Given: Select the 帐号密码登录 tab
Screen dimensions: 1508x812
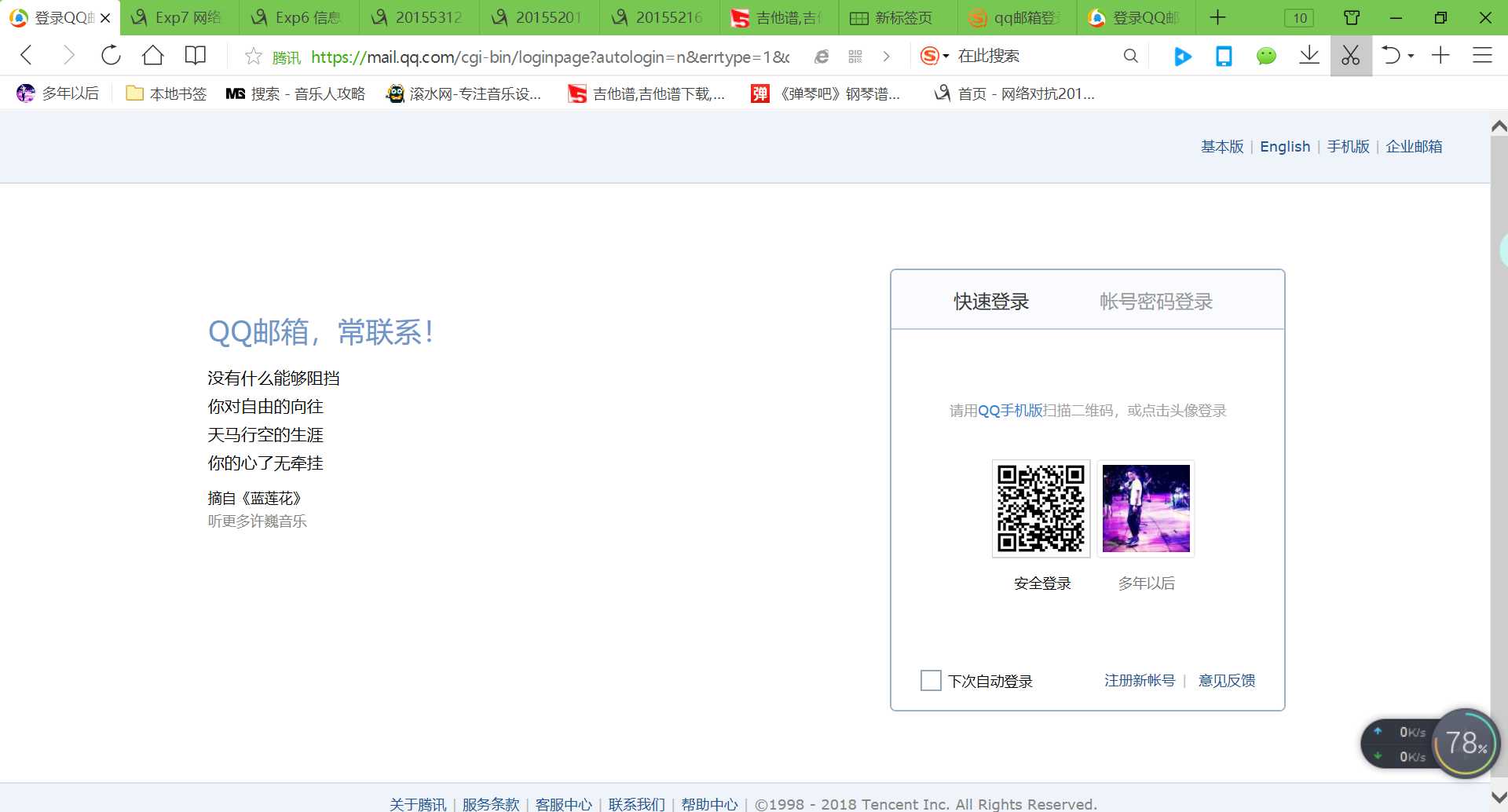Looking at the screenshot, I should tap(1156, 302).
